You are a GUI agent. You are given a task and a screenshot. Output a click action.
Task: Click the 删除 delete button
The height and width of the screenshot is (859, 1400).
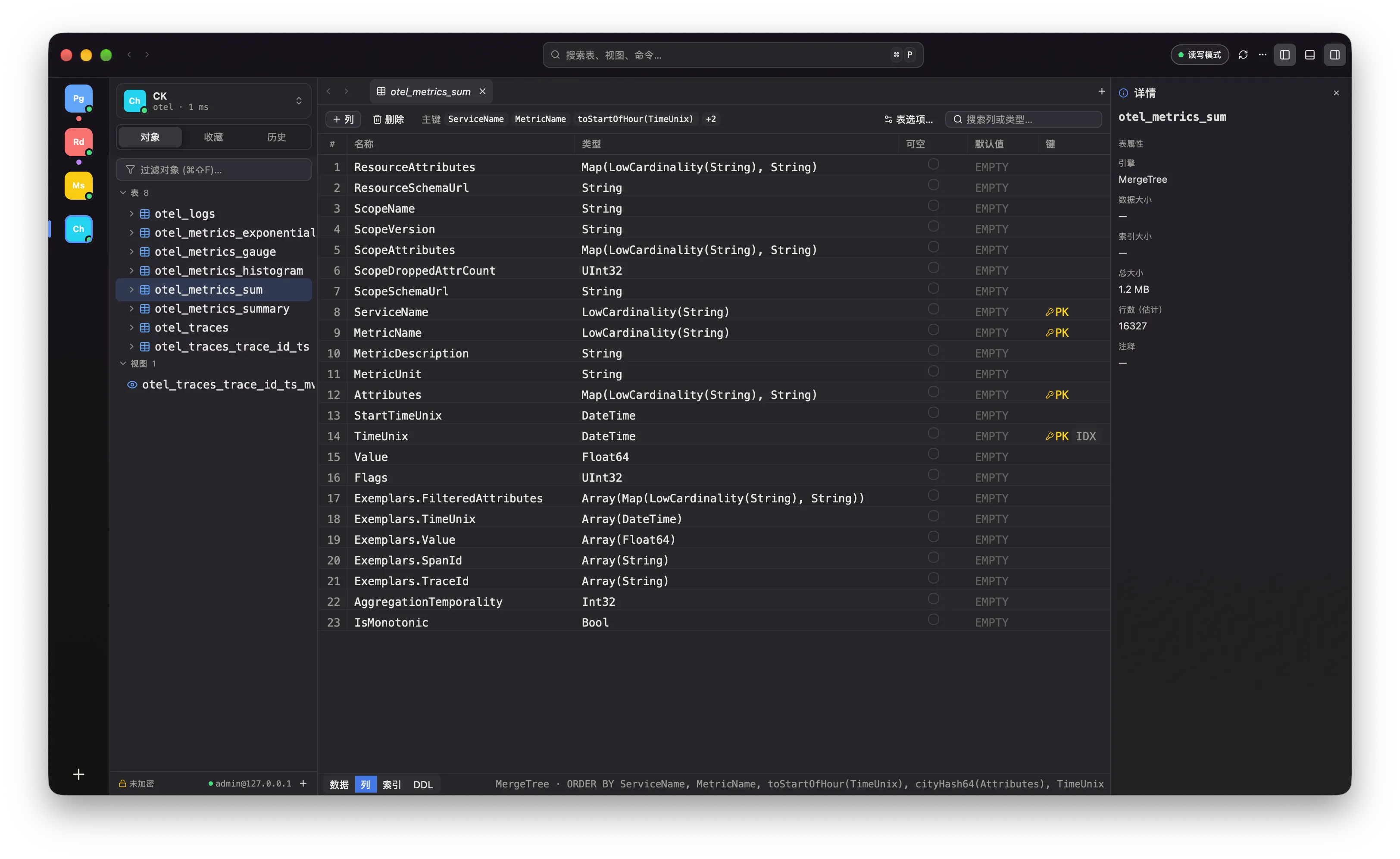(x=389, y=119)
